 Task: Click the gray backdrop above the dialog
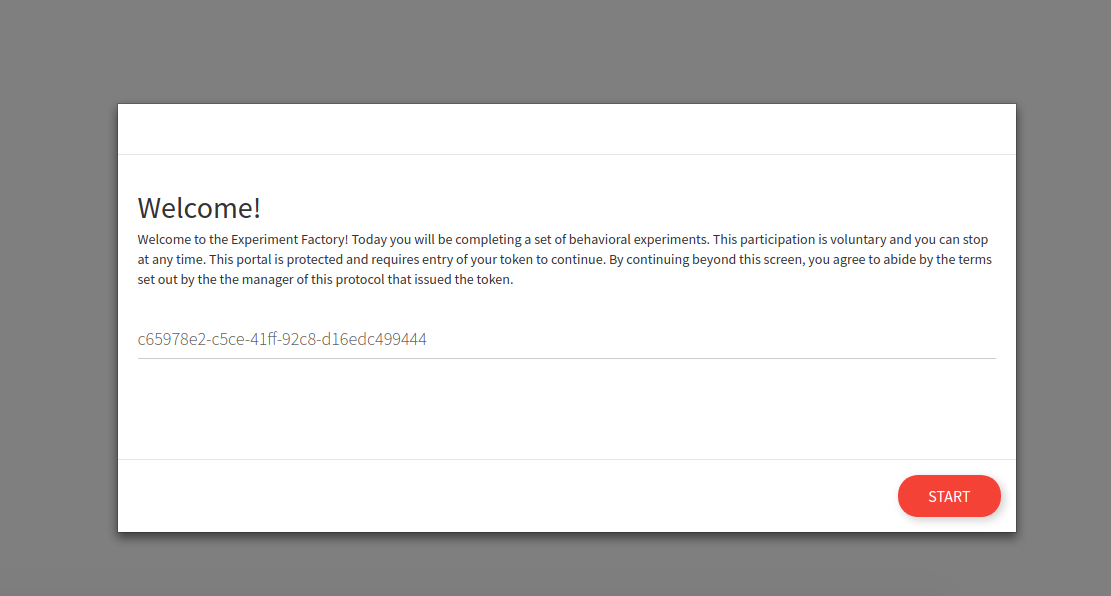pyautogui.click(x=556, y=51)
